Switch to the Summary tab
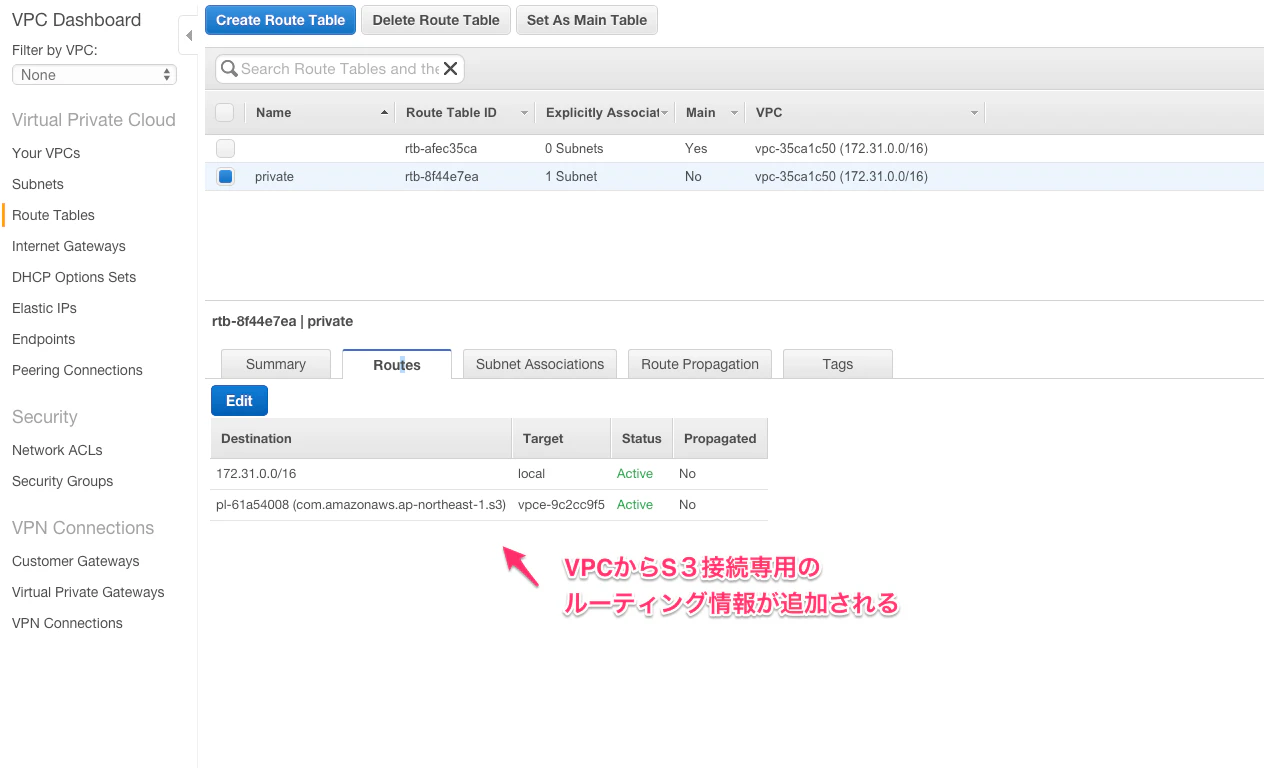 276,364
